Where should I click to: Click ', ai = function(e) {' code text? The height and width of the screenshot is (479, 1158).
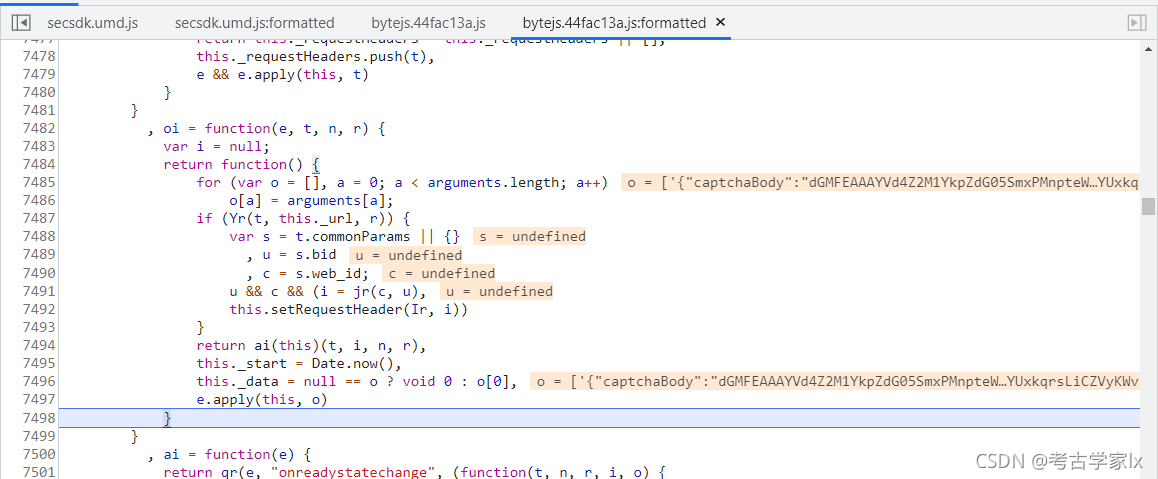tap(229, 454)
